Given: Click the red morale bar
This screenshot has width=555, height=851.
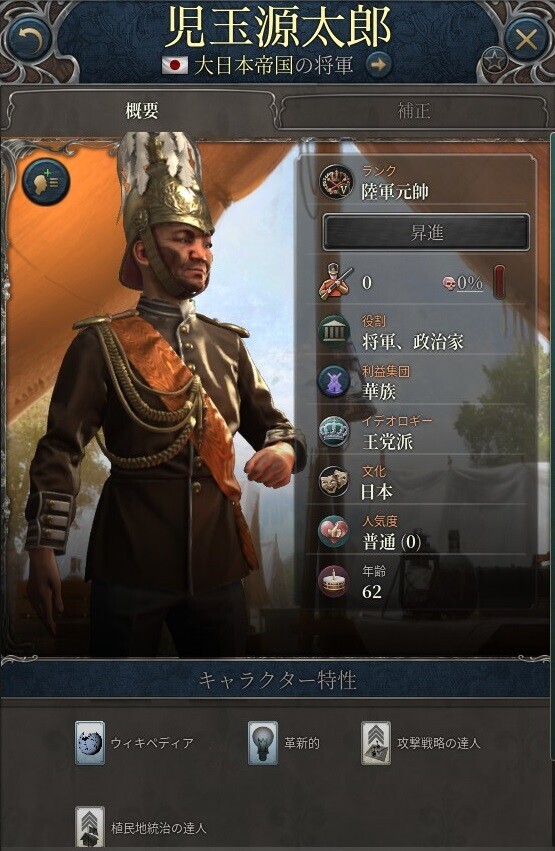Looking at the screenshot, I should click(x=499, y=282).
